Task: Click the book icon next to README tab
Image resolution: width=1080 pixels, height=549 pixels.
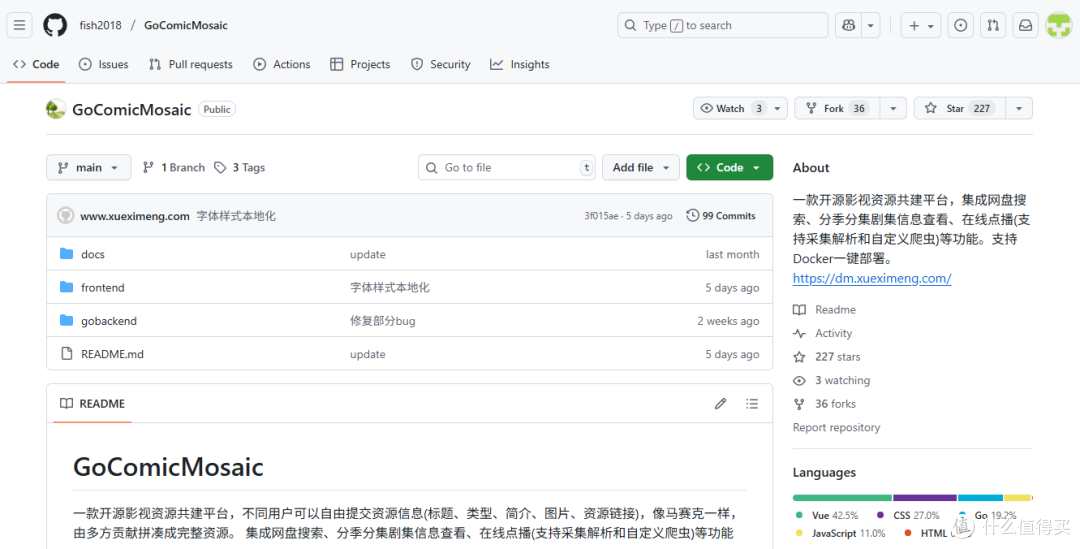Action: [x=66, y=404]
